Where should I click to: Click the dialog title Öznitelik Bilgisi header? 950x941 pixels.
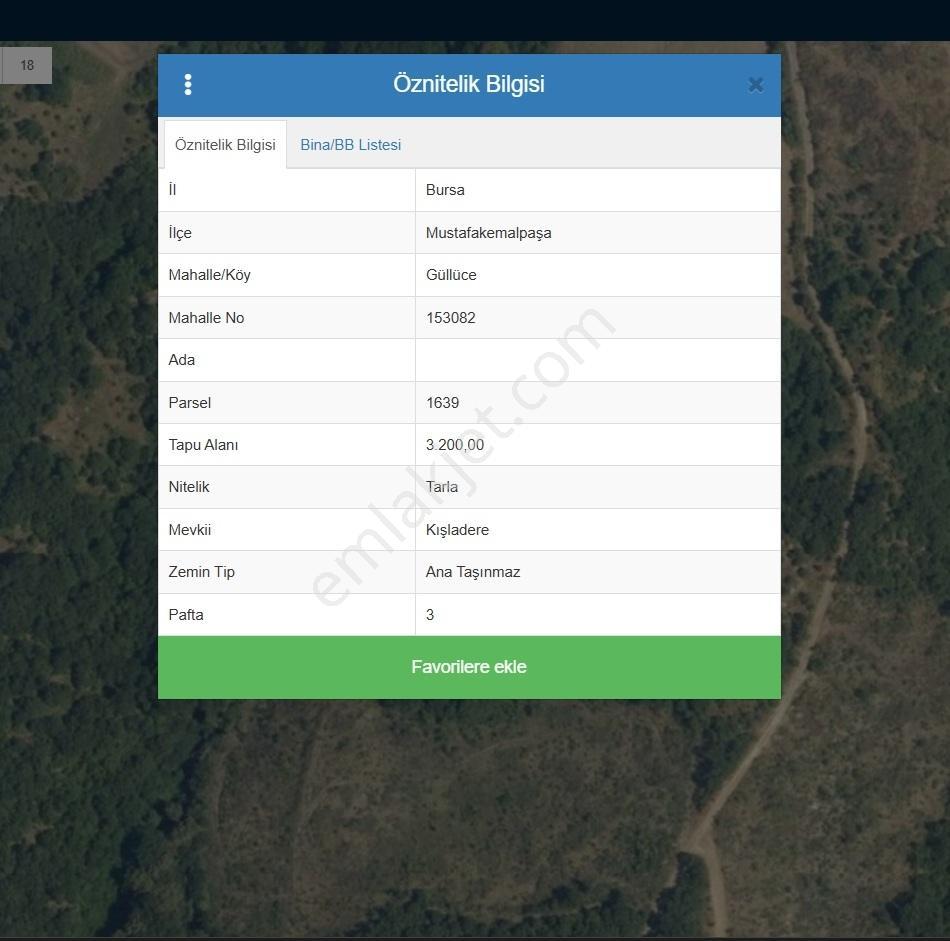(468, 84)
